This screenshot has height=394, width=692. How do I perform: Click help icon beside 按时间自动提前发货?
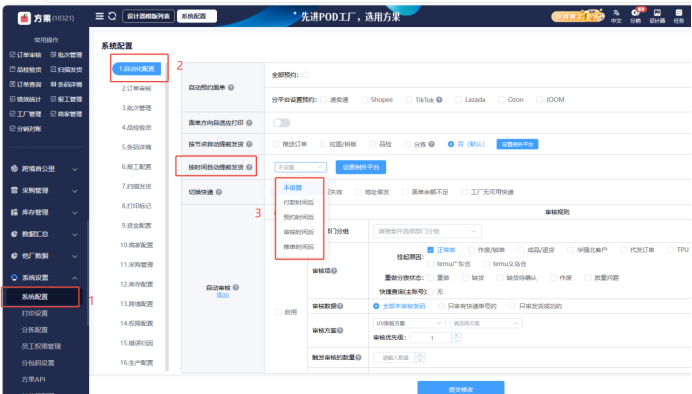249,167
